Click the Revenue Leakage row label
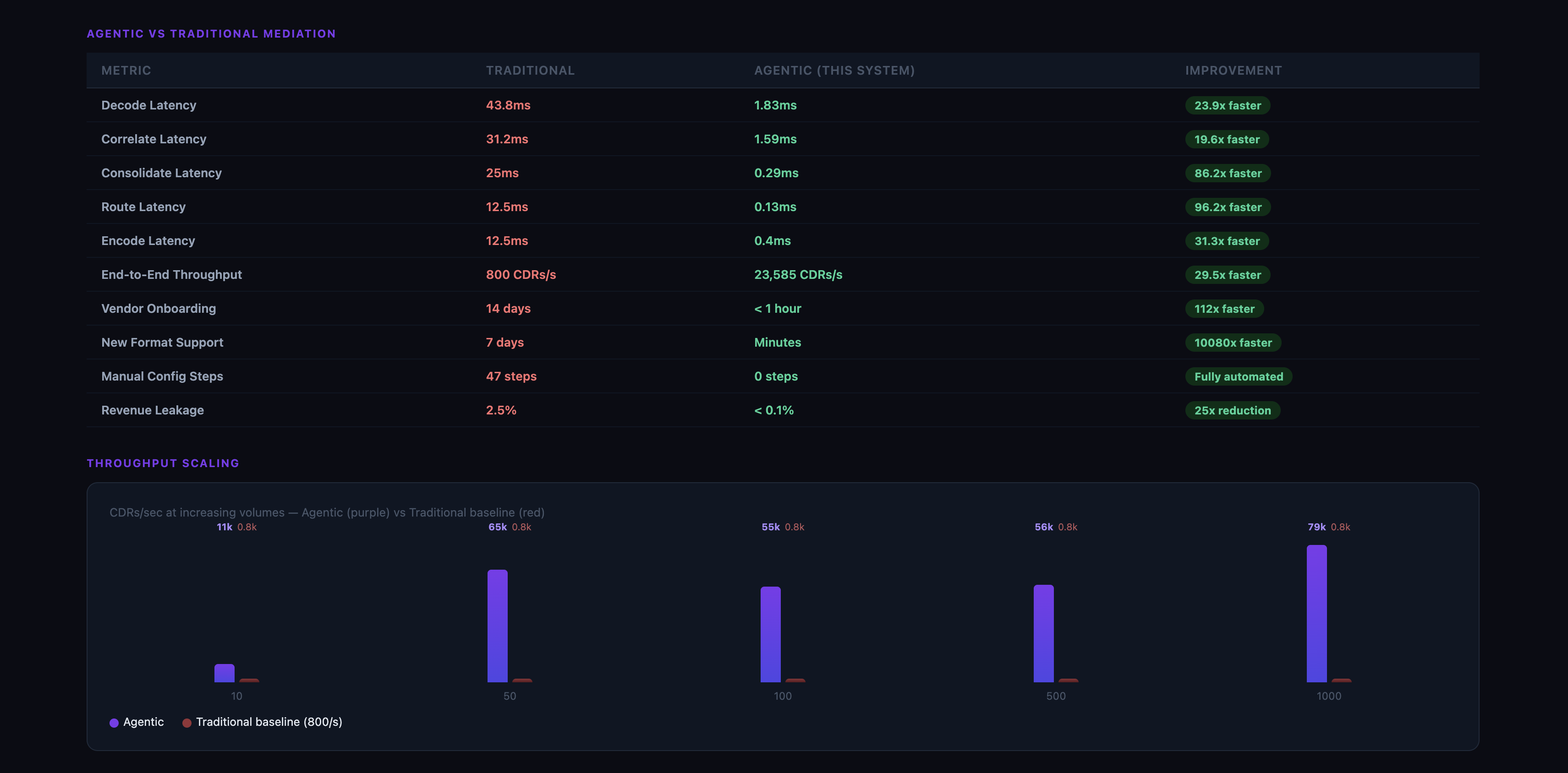 coord(152,410)
